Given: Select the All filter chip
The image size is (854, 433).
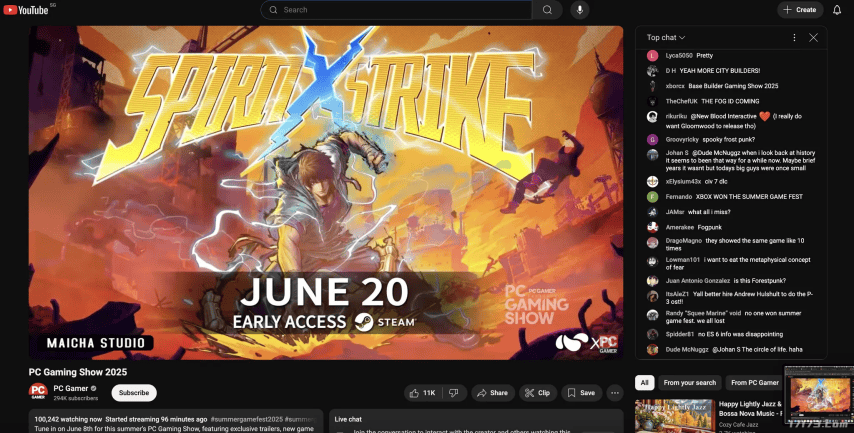Looking at the screenshot, I should tap(644, 383).
